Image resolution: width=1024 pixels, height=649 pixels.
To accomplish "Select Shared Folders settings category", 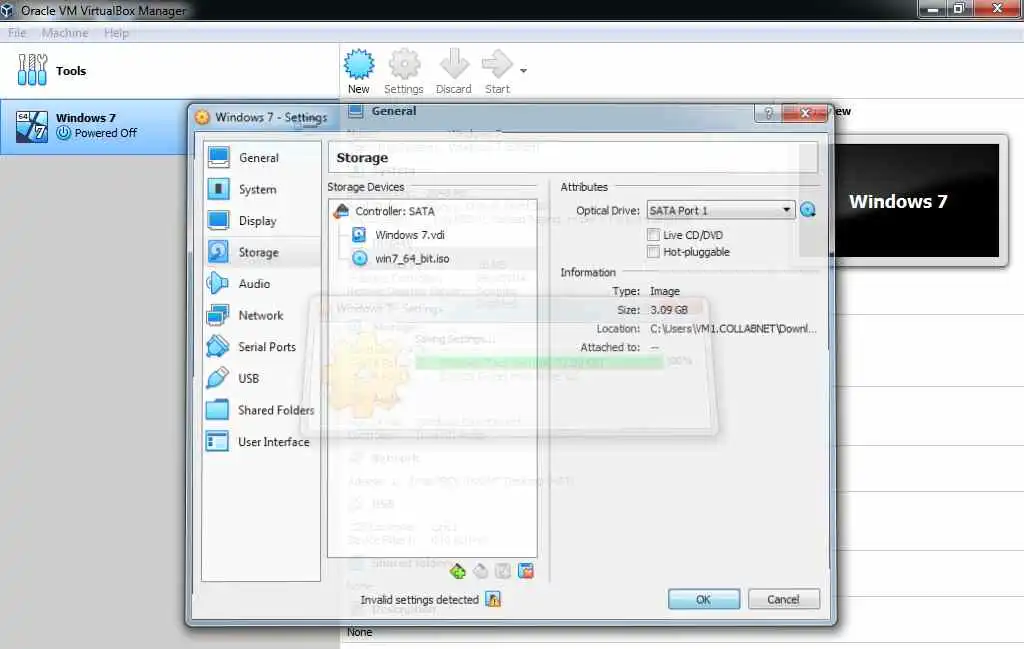I will click(261, 410).
